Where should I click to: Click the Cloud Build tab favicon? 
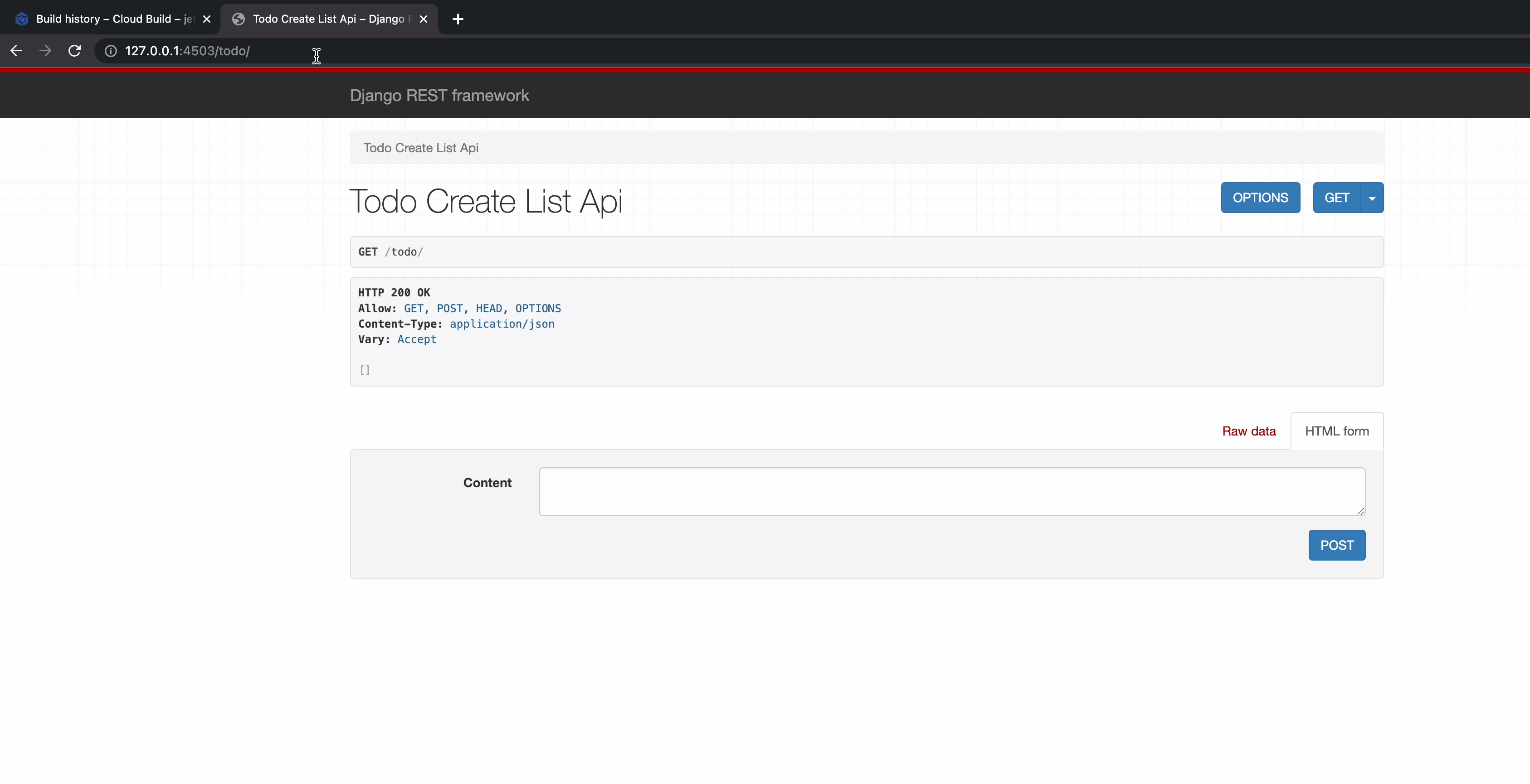[x=22, y=19]
